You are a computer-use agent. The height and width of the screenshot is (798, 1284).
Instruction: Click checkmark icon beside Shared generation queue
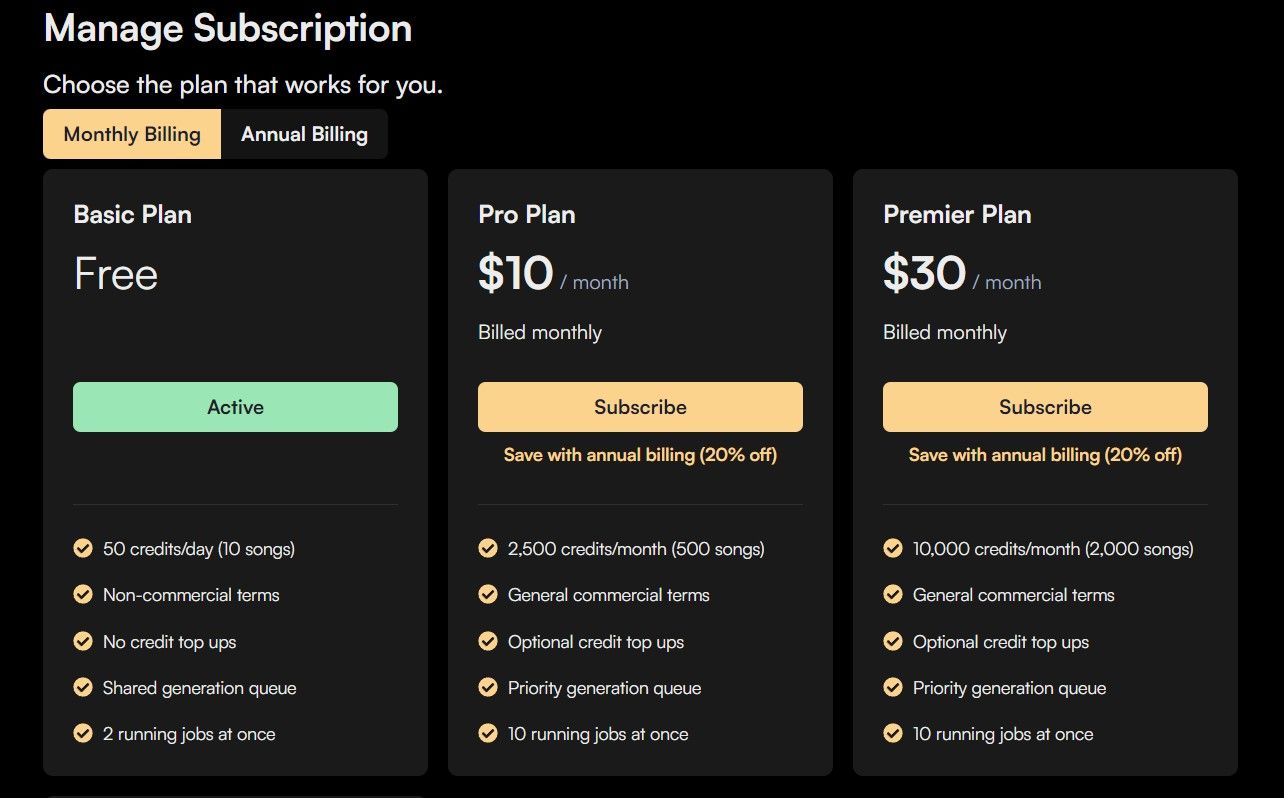(83, 687)
